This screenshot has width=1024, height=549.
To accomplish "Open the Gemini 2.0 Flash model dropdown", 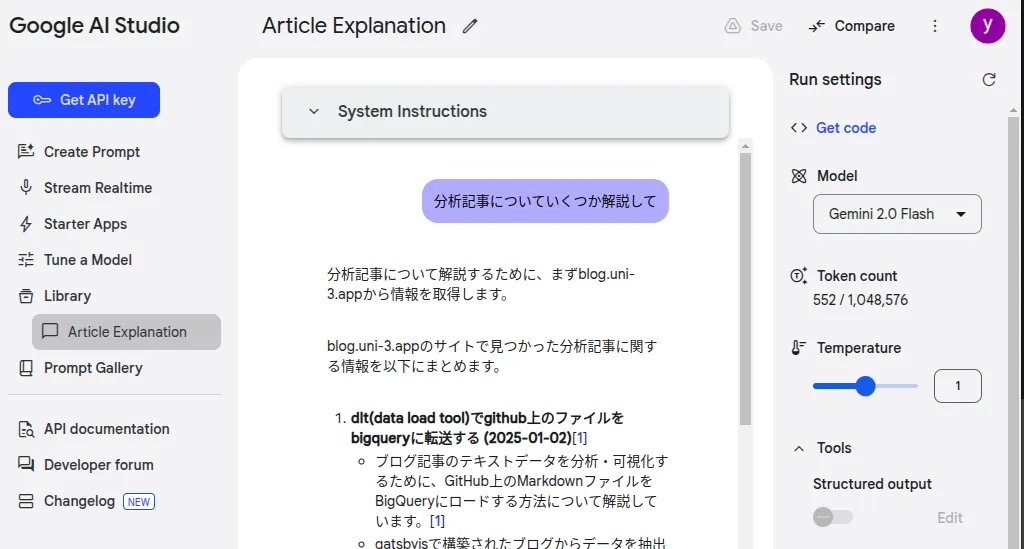I will 897,214.
